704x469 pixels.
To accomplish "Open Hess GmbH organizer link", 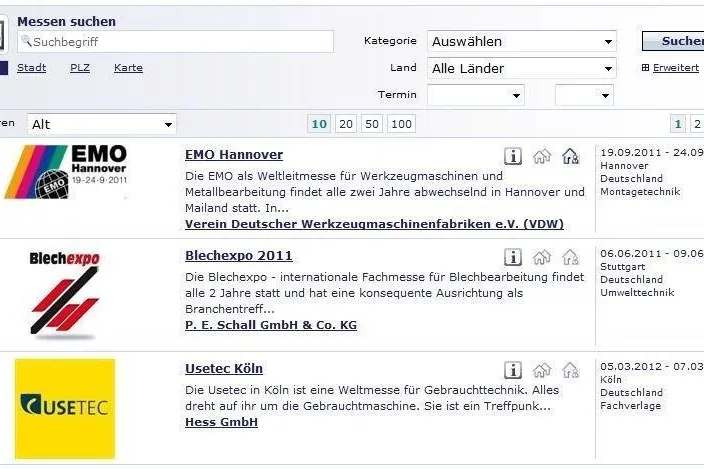I will pos(221,422).
